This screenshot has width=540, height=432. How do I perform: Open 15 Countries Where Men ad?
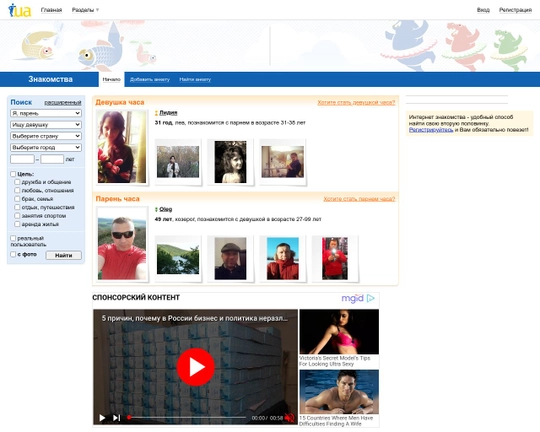click(x=339, y=399)
